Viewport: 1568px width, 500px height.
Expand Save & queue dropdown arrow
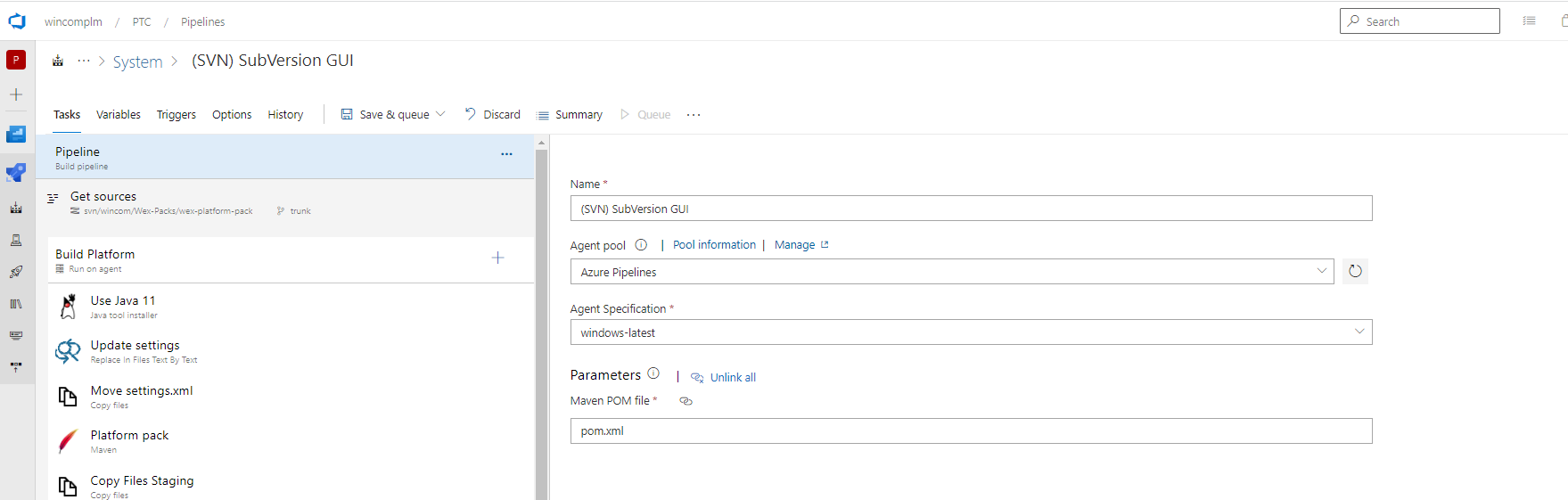pos(440,114)
